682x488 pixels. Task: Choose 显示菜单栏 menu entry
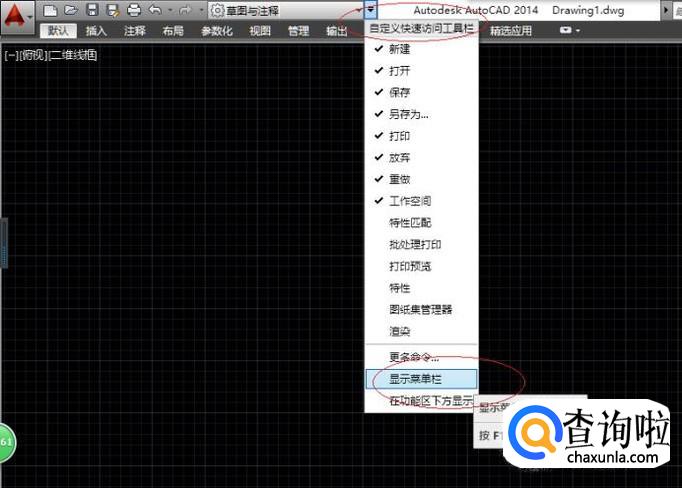coord(421,379)
